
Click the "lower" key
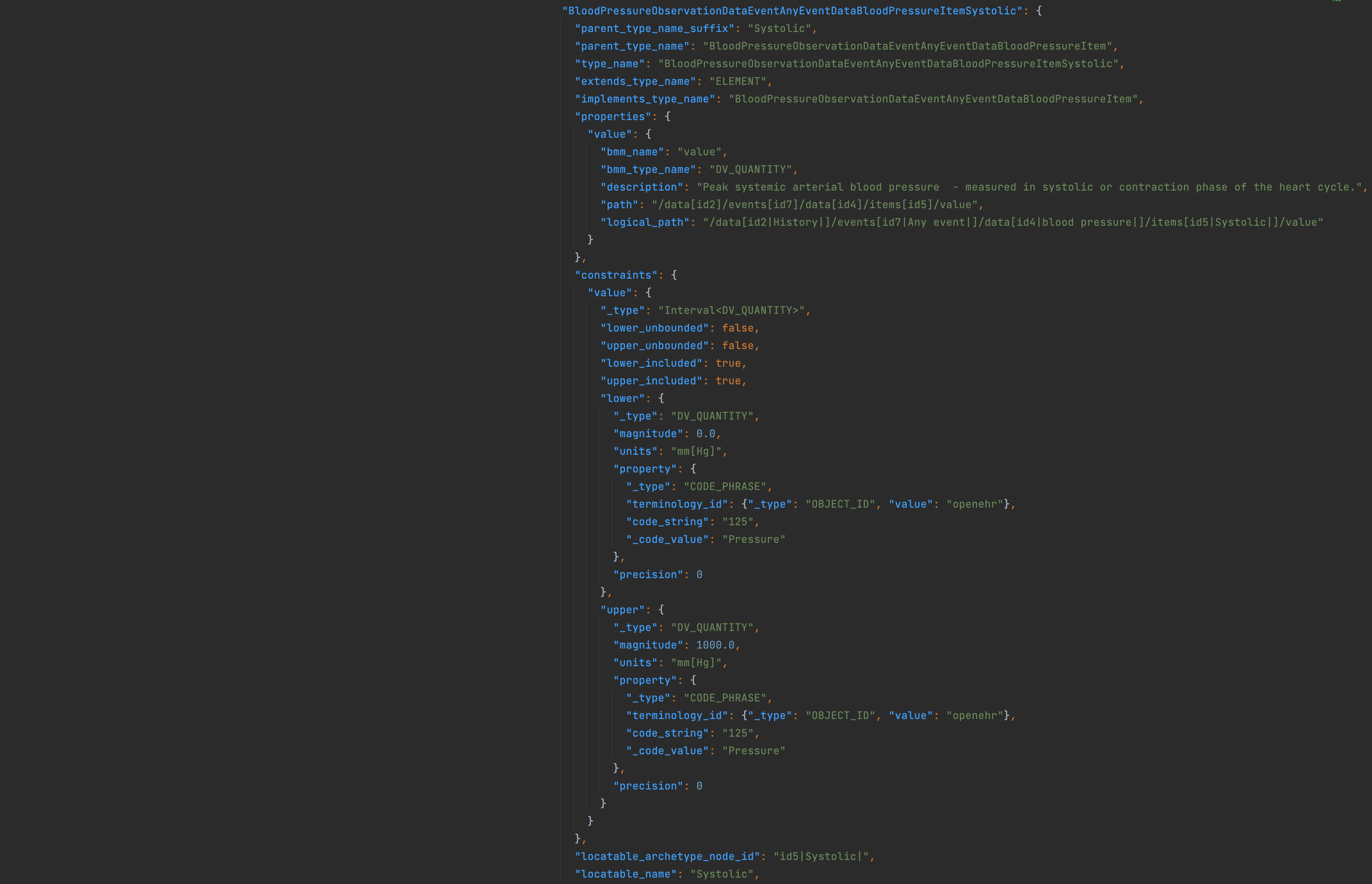coord(623,398)
